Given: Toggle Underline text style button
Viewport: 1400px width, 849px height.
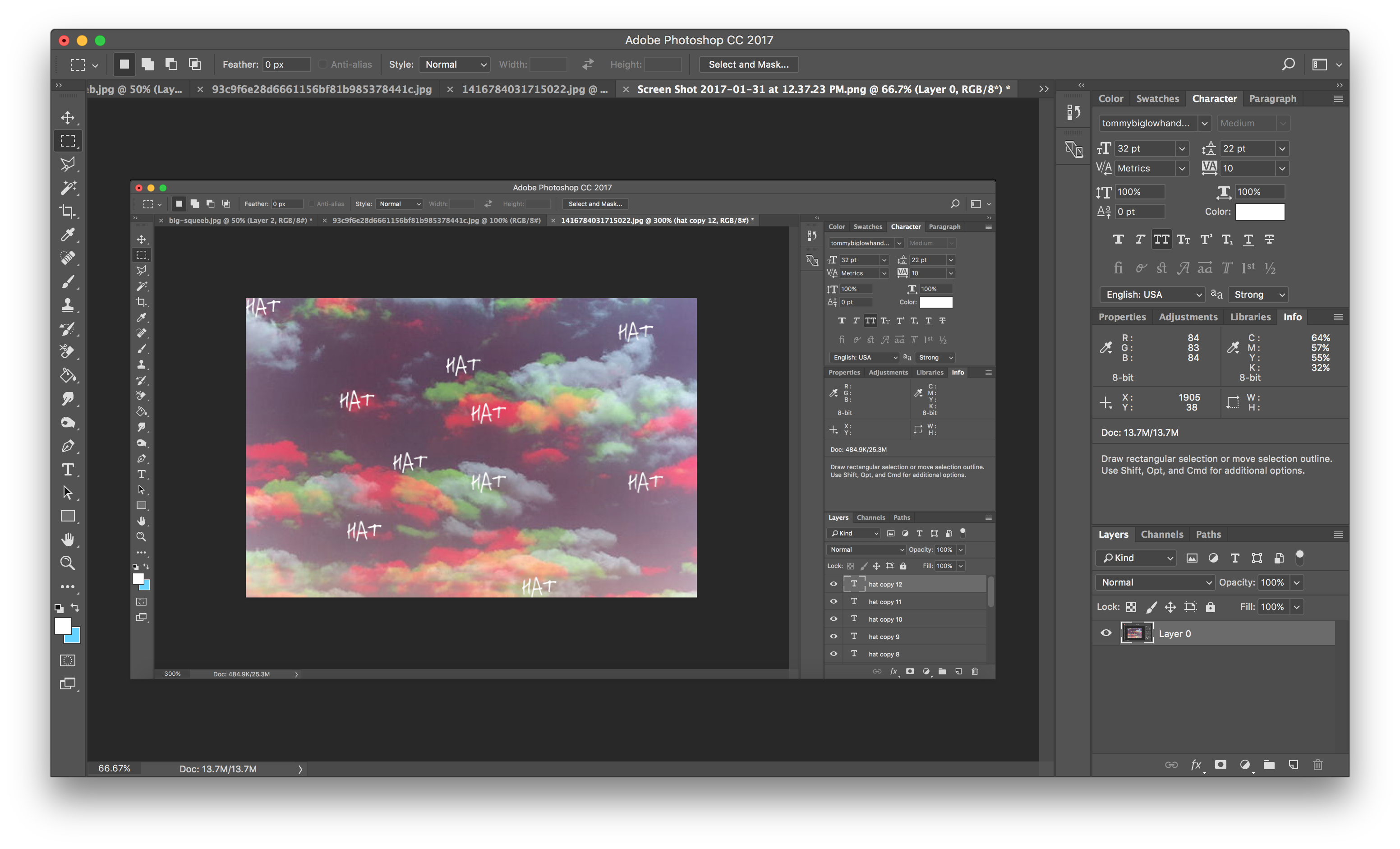Looking at the screenshot, I should 1248,239.
